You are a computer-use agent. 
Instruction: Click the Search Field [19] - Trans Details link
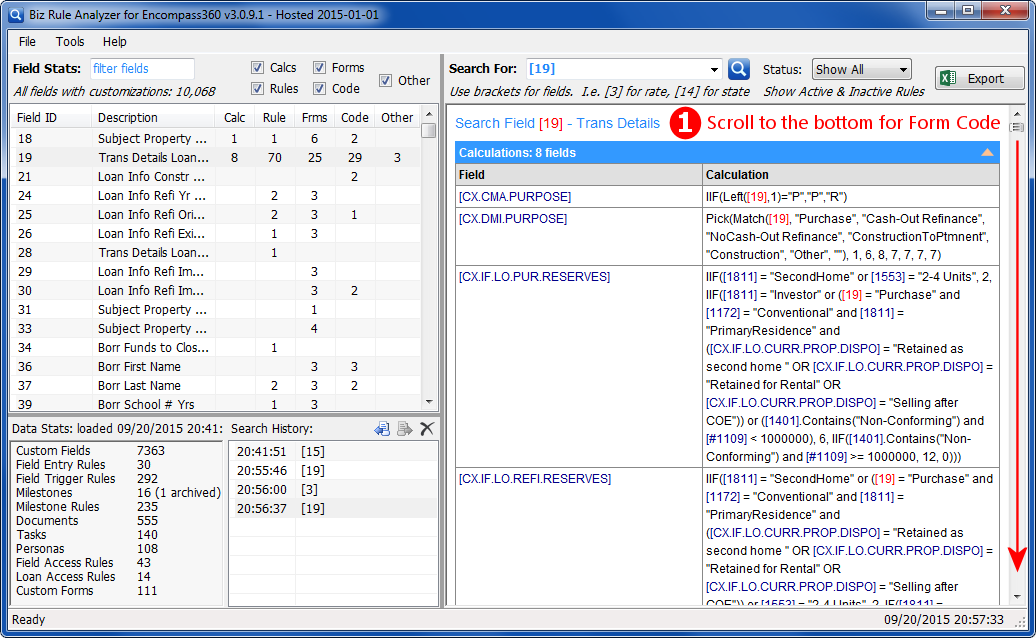pyautogui.click(x=558, y=124)
